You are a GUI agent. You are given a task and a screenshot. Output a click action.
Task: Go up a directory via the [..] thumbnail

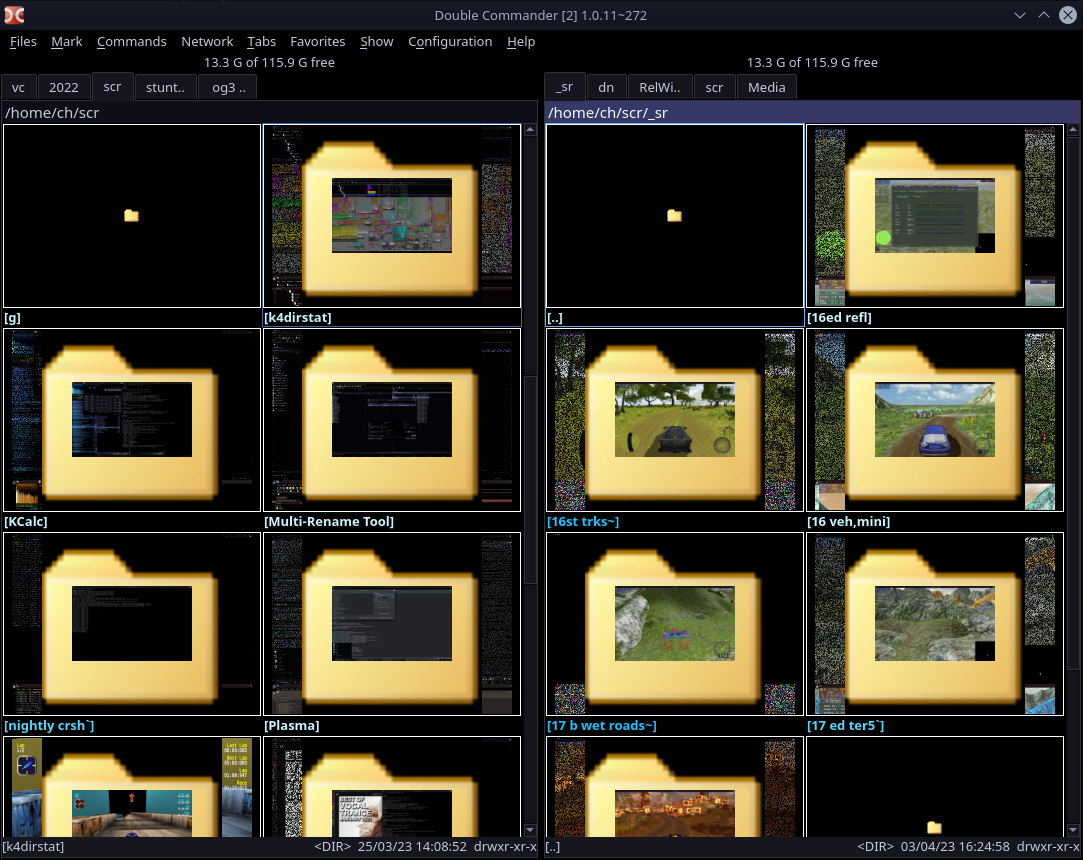(x=674, y=215)
